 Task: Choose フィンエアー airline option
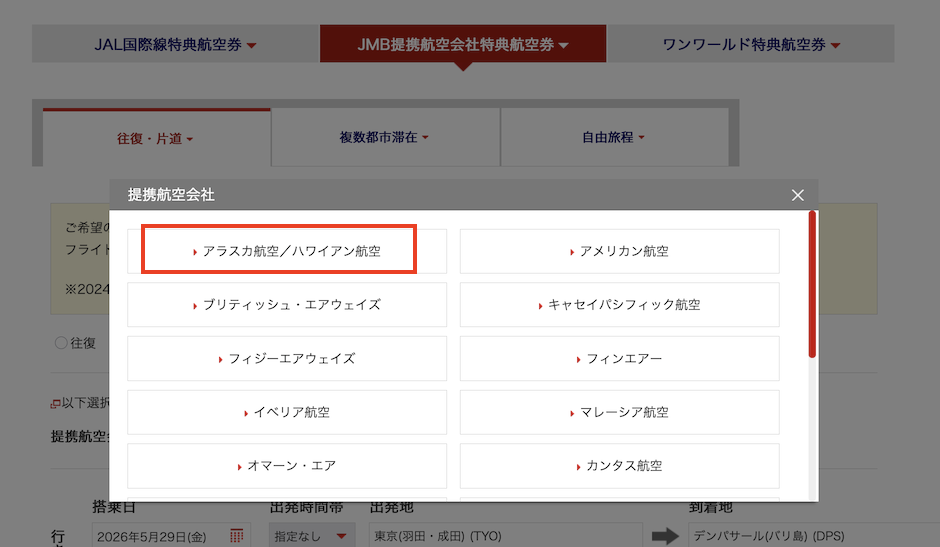coord(619,359)
